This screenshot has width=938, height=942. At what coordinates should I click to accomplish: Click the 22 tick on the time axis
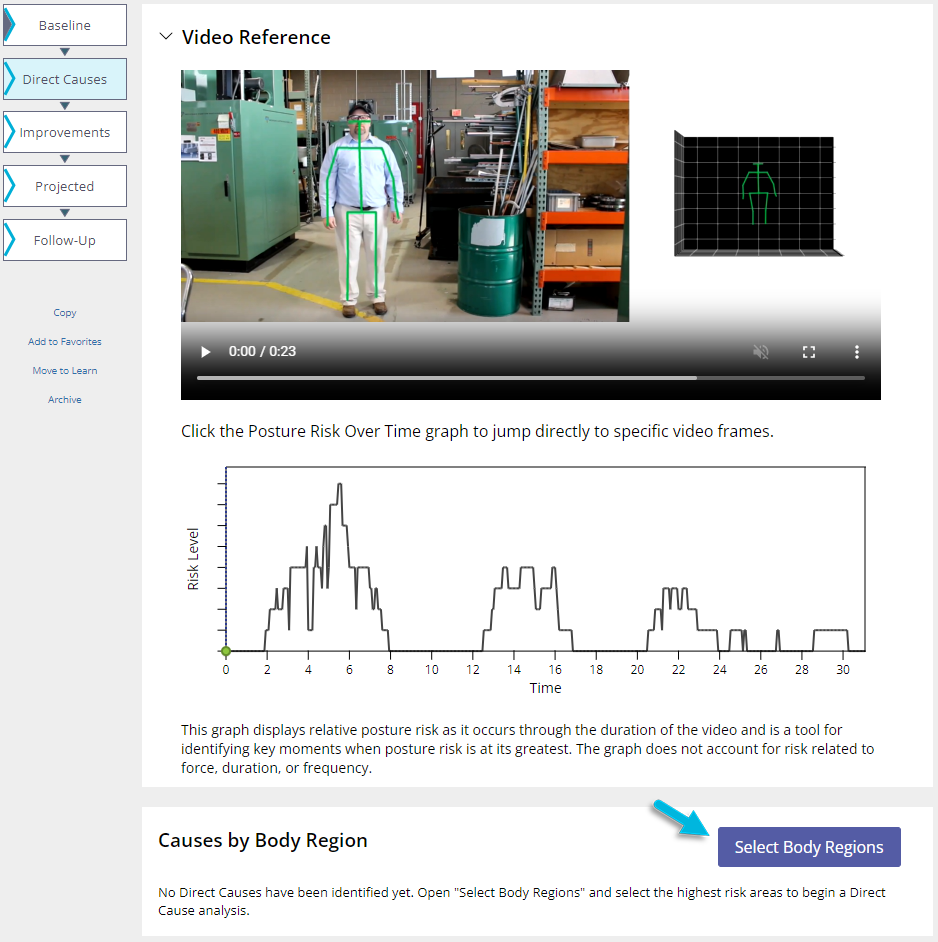(678, 669)
